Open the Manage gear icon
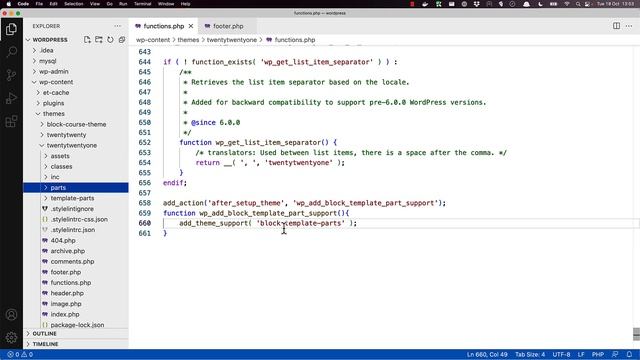Image resolution: width=640 pixels, height=360 pixels. point(11,337)
